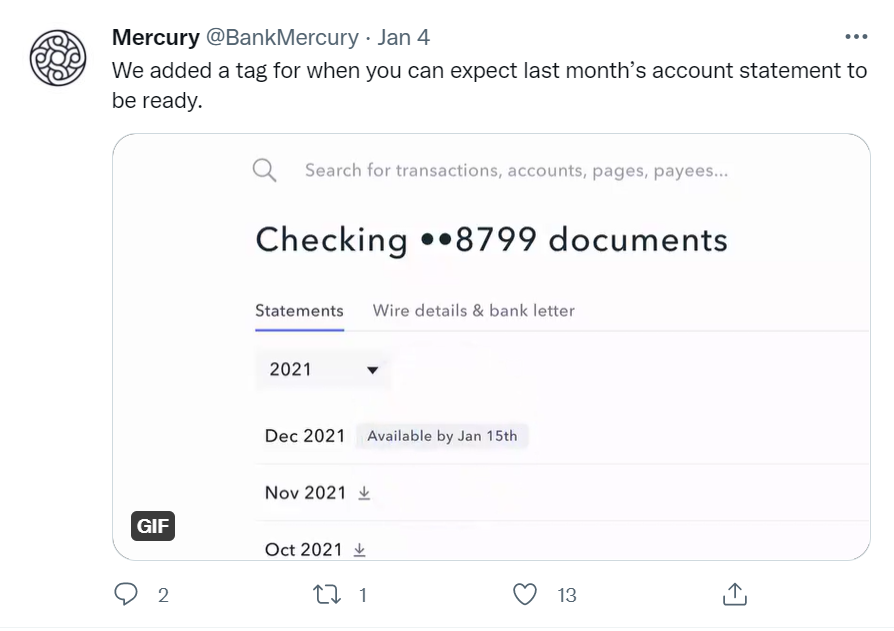Image resolution: width=894 pixels, height=631 pixels.
Task: Open the 2021 year dropdown
Action: coord(323,370)
